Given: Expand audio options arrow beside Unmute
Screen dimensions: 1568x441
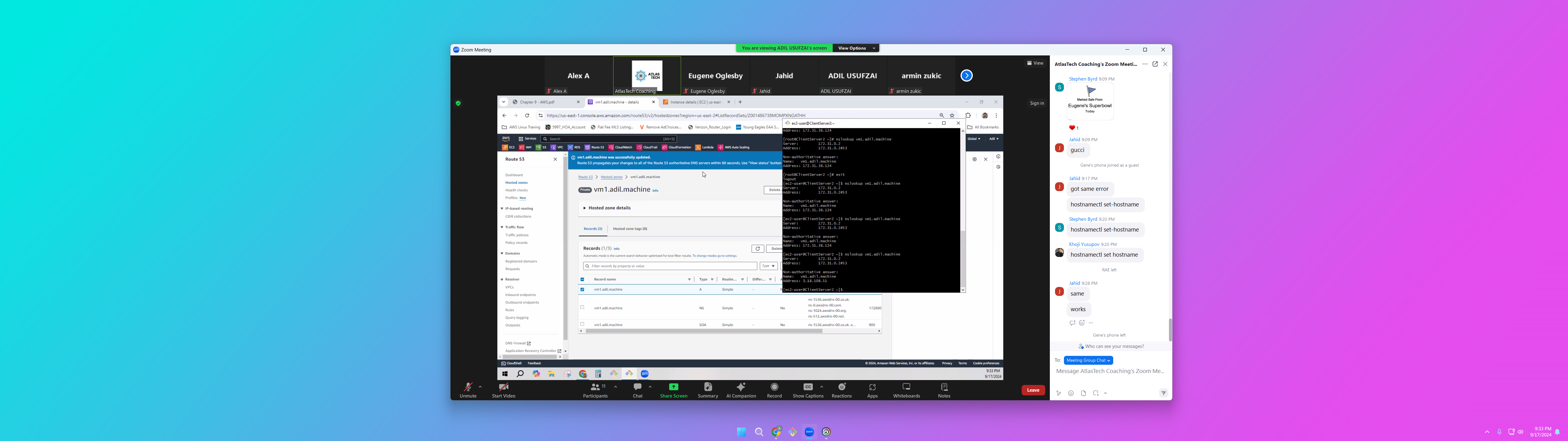Looking at the screenshot, I should click(480, 387).
